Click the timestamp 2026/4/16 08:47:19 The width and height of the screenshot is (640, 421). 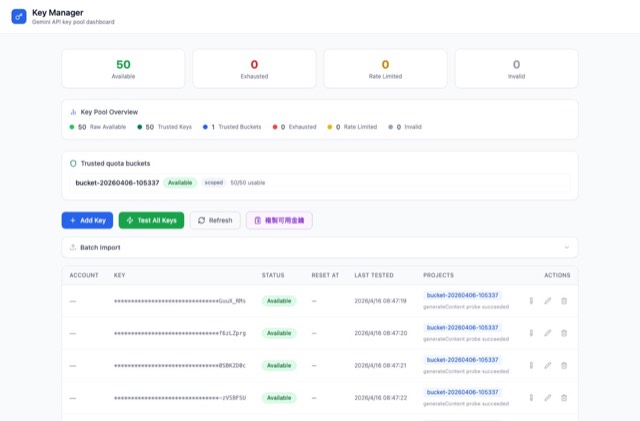click(x=380, y=301)
